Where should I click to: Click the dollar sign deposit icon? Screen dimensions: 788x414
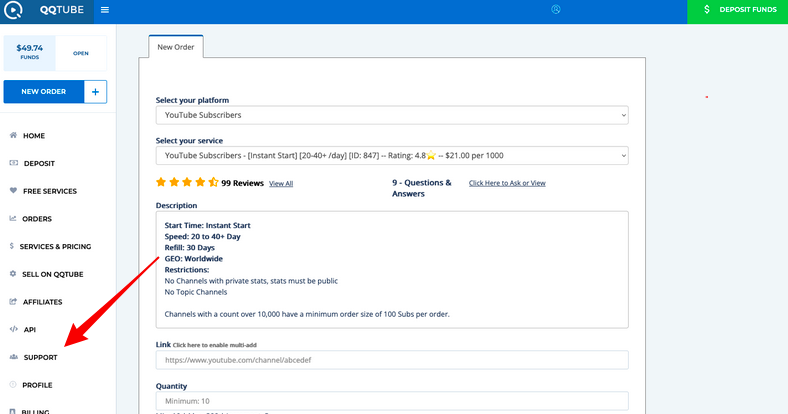707,10
